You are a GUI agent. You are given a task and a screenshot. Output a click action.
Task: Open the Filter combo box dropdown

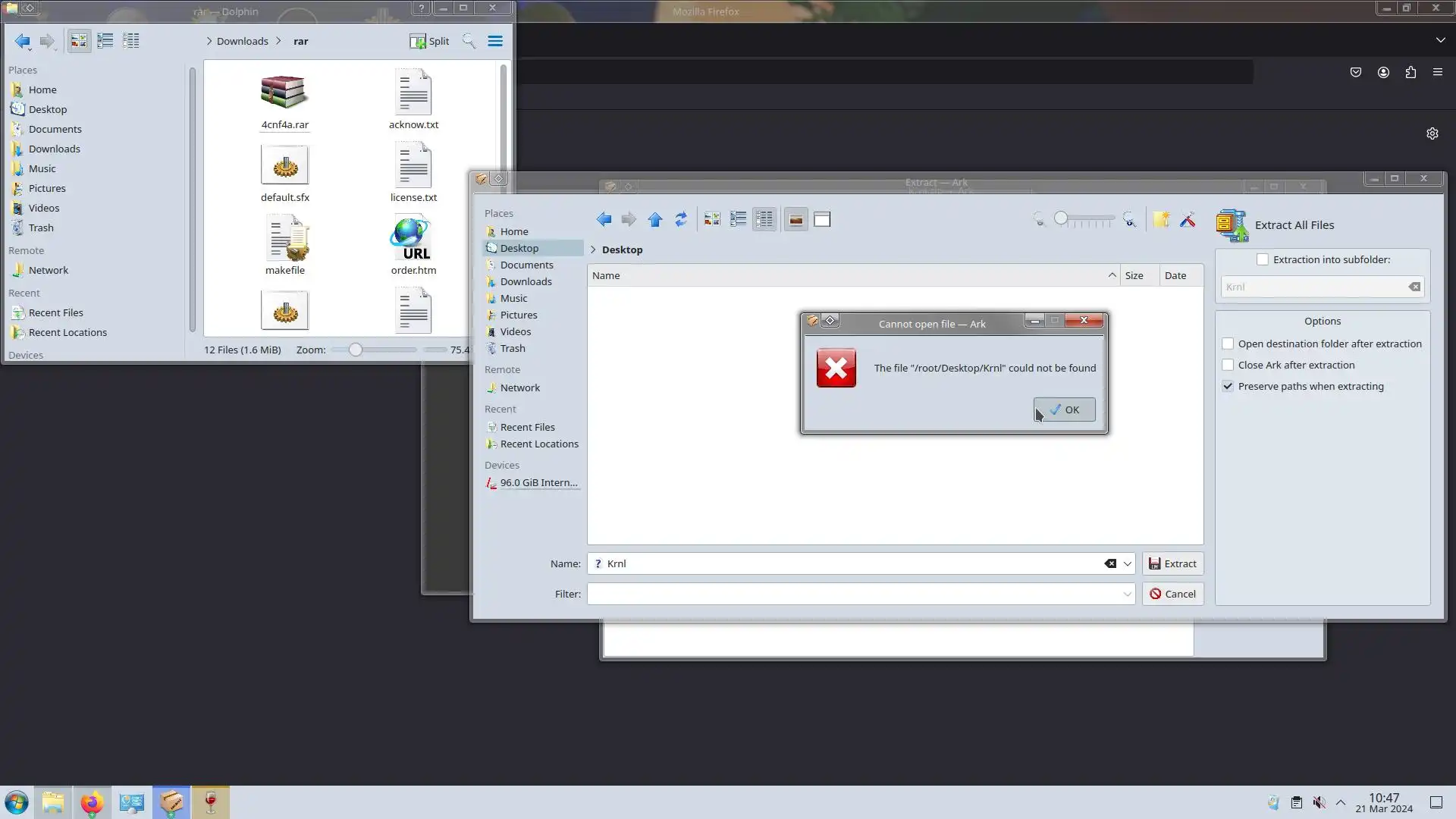1128,594
